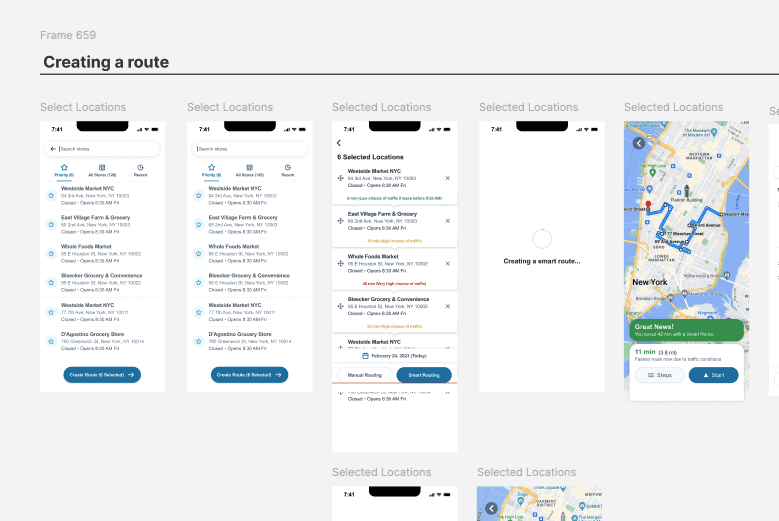Screen dimensions: 779x521
Task: Toggle star for Bleecker Grocery & Convenience, 6-selected frame
Action: pyautogui.click(x=51, y=283)
